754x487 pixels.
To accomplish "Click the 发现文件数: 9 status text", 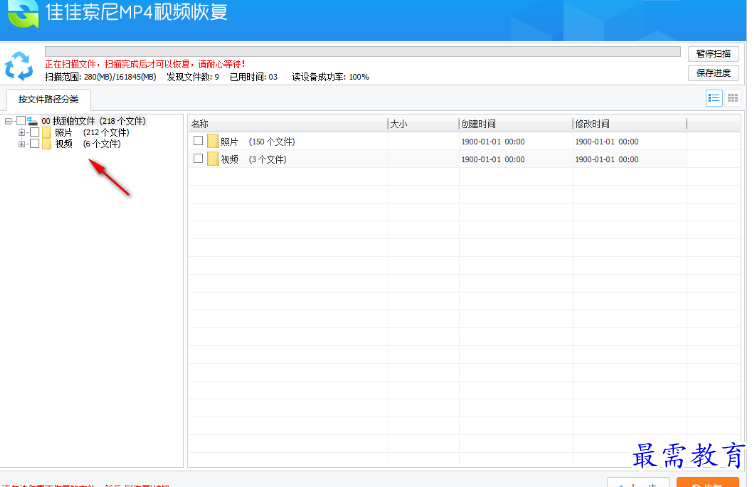I will point(193,77).
